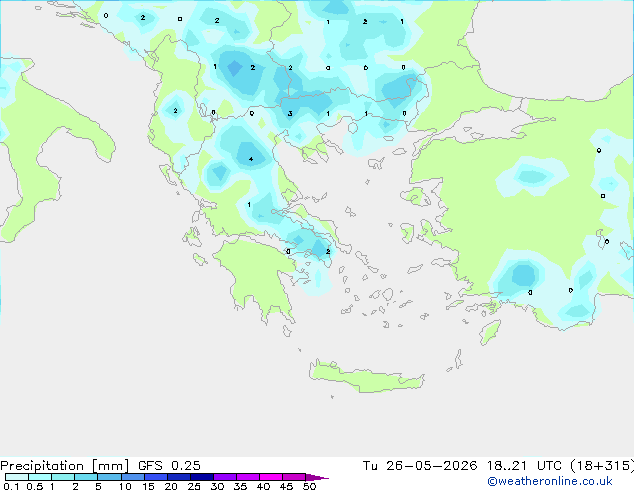Click the '15' legend scale label
Viewport: 634px width, 490px height.
[x=148, y=486]
